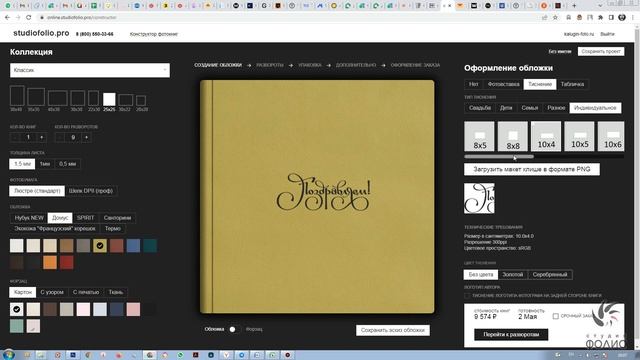Open the Windows Start menu
640x360 pixels.
click(x=8, y=355)
